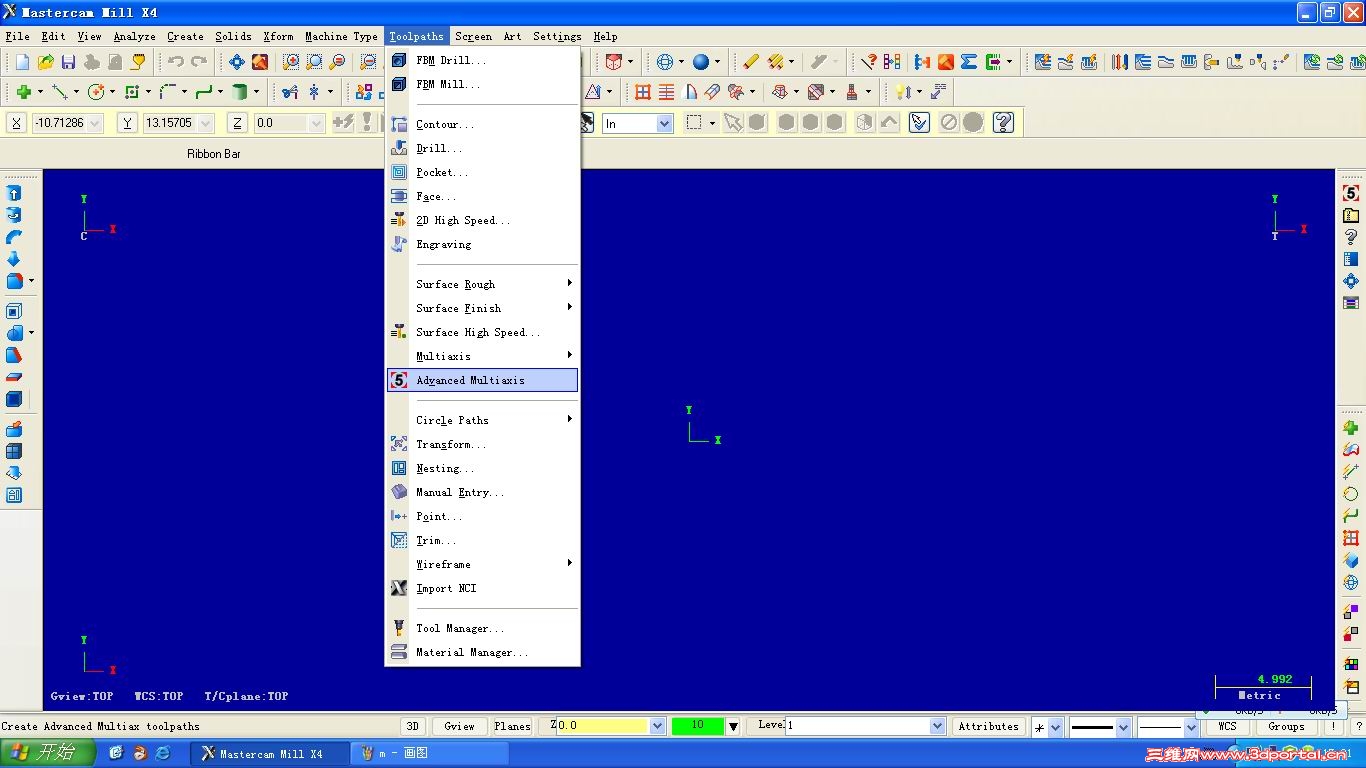Click the Analyze question-mark icon
The image size is (1366, 768).
pyautogui.click(x=869, y=62)
